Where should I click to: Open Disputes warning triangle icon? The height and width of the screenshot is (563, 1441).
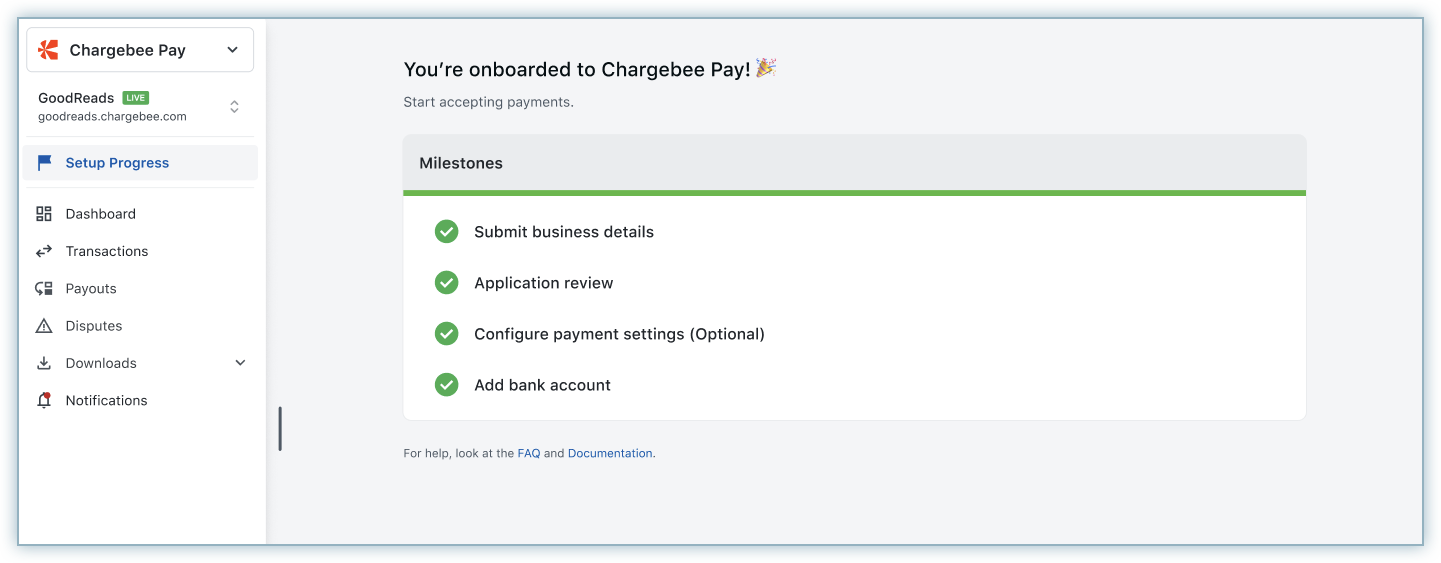[44, 326]
